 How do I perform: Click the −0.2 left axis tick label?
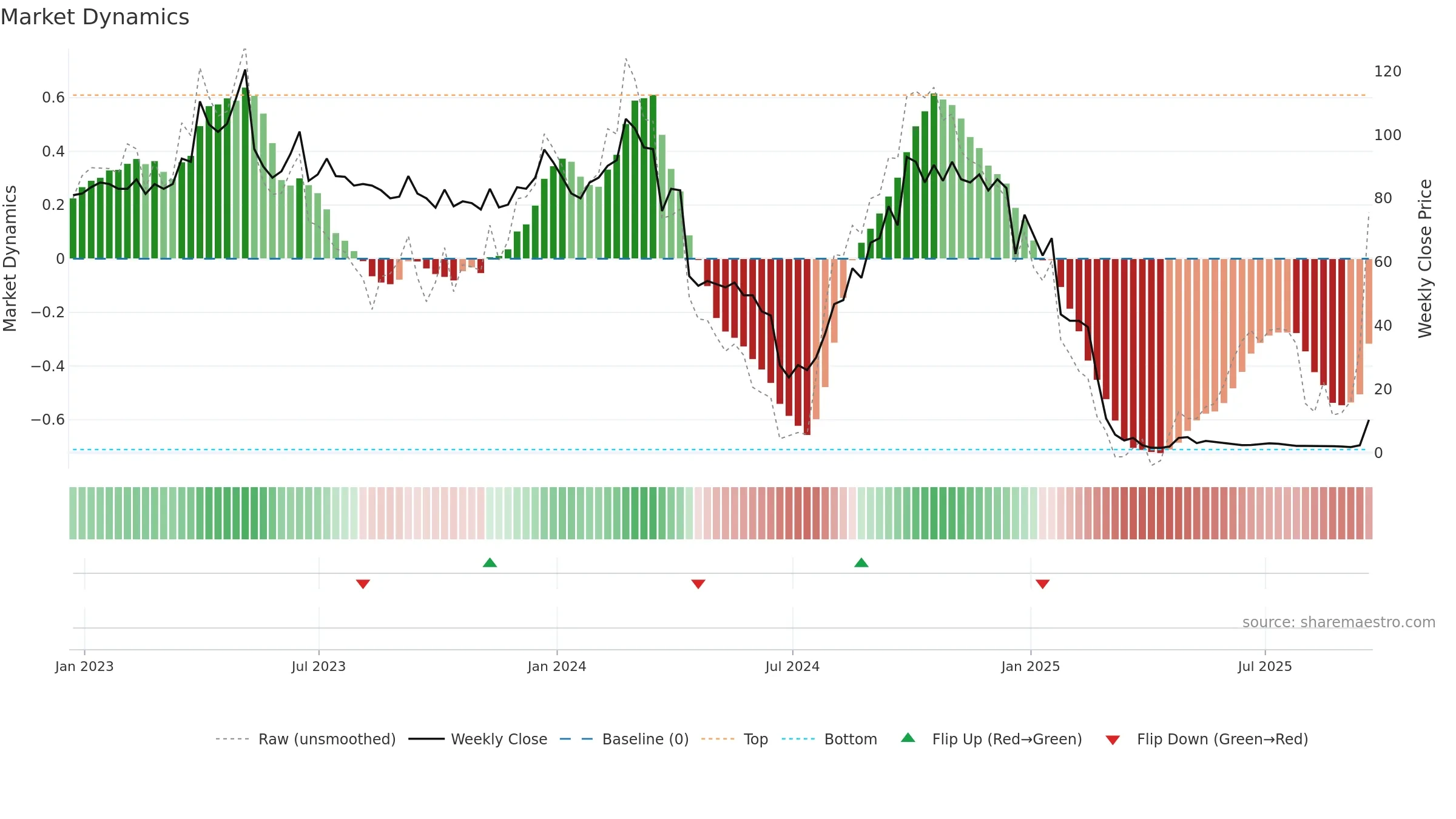coord(48,312)
